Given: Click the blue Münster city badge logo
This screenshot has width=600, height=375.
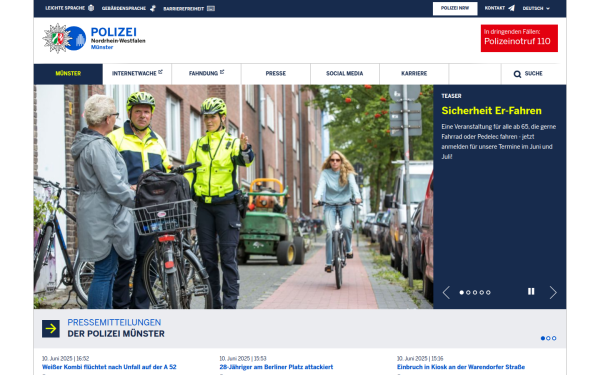Looking at the screenshot, I should (x=77, y=38).
